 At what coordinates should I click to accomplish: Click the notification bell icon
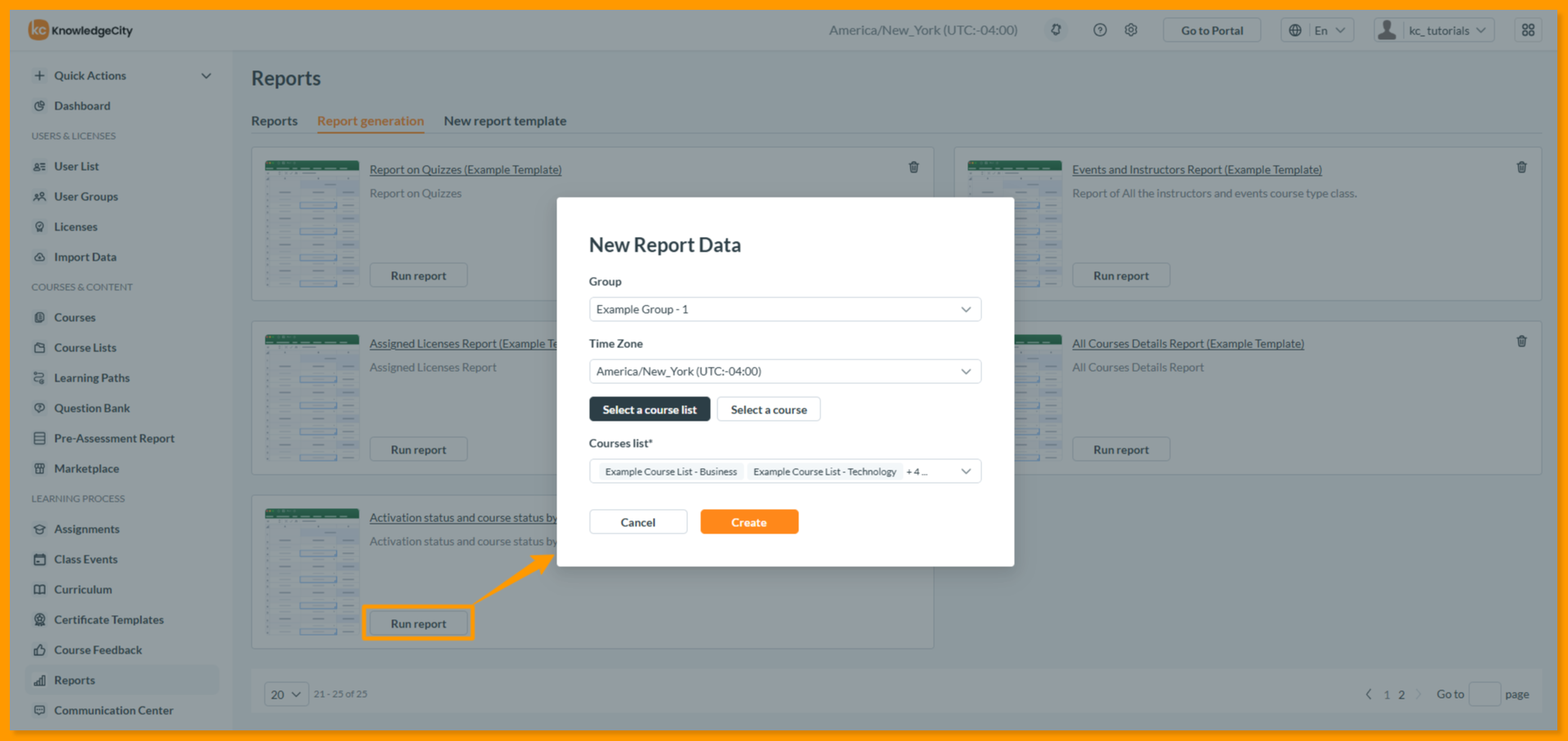[x=1056, y=30]
